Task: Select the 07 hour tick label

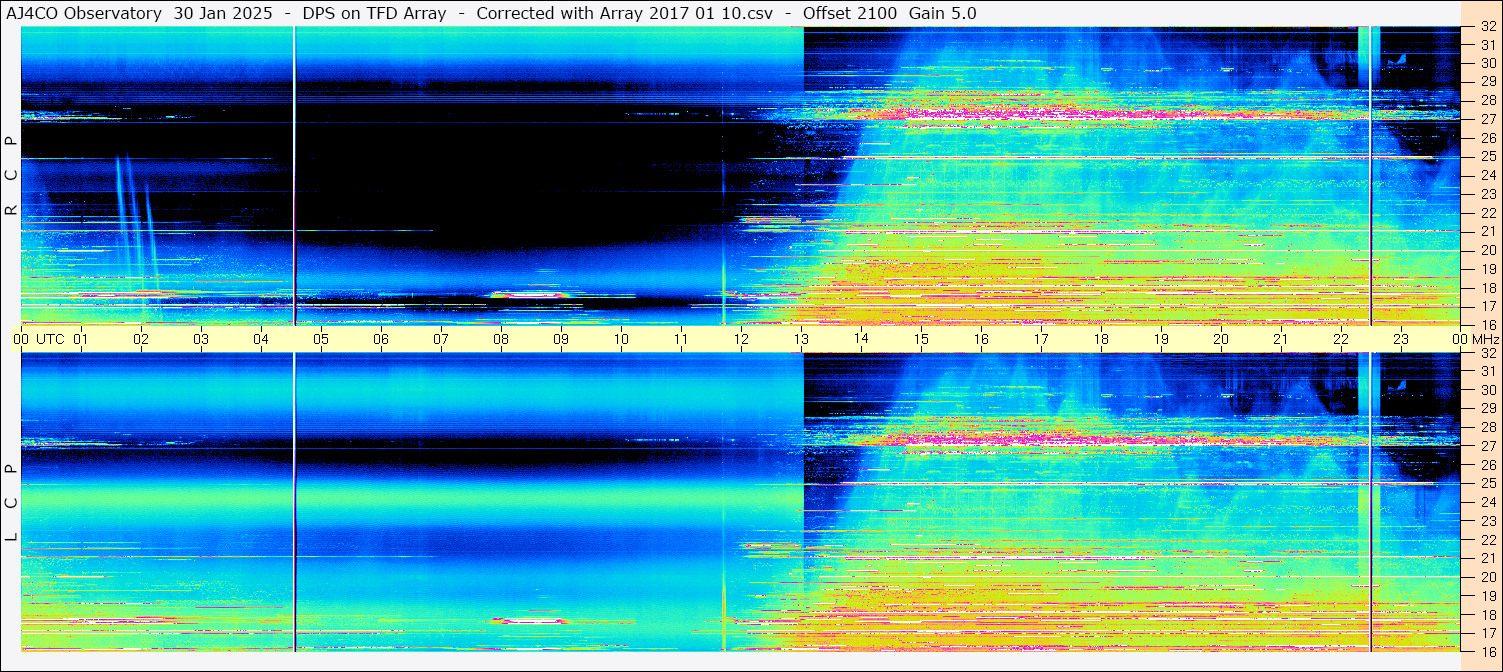Action: (441, 339)
